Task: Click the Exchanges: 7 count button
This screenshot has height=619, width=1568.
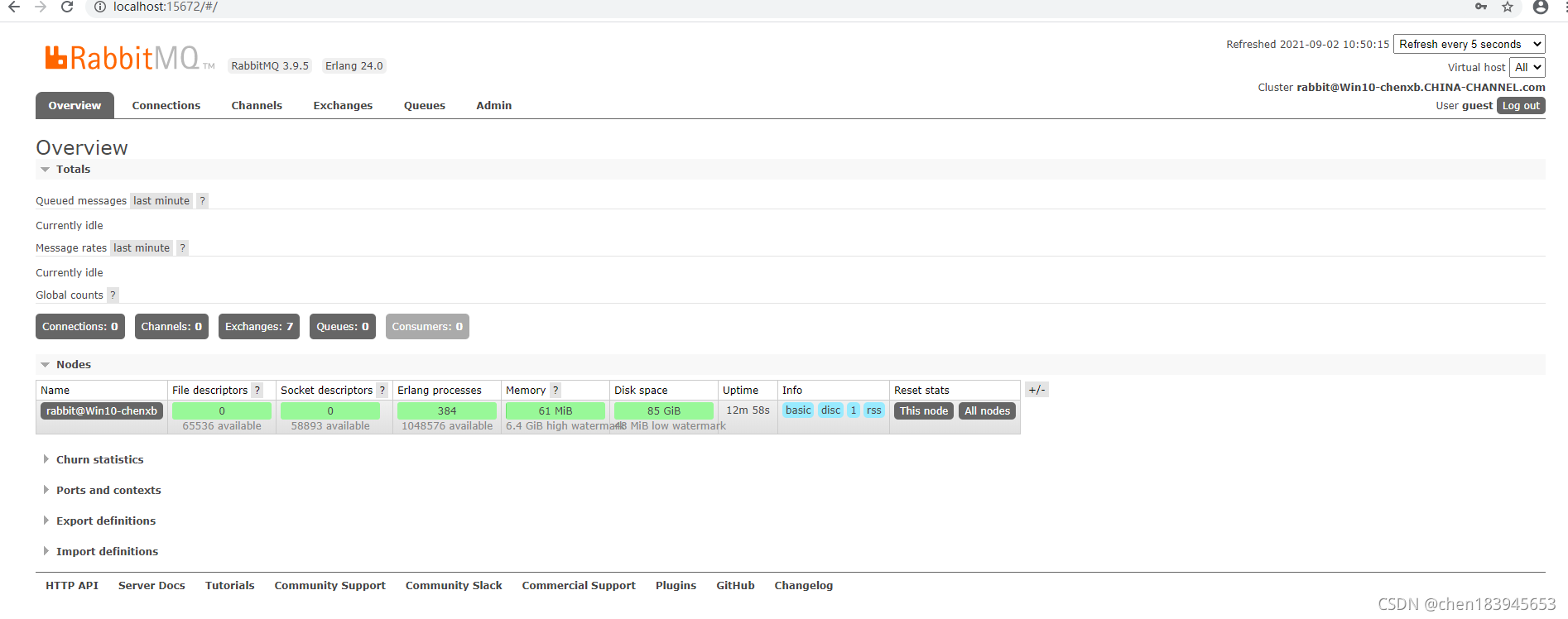Action: (259, 326)
